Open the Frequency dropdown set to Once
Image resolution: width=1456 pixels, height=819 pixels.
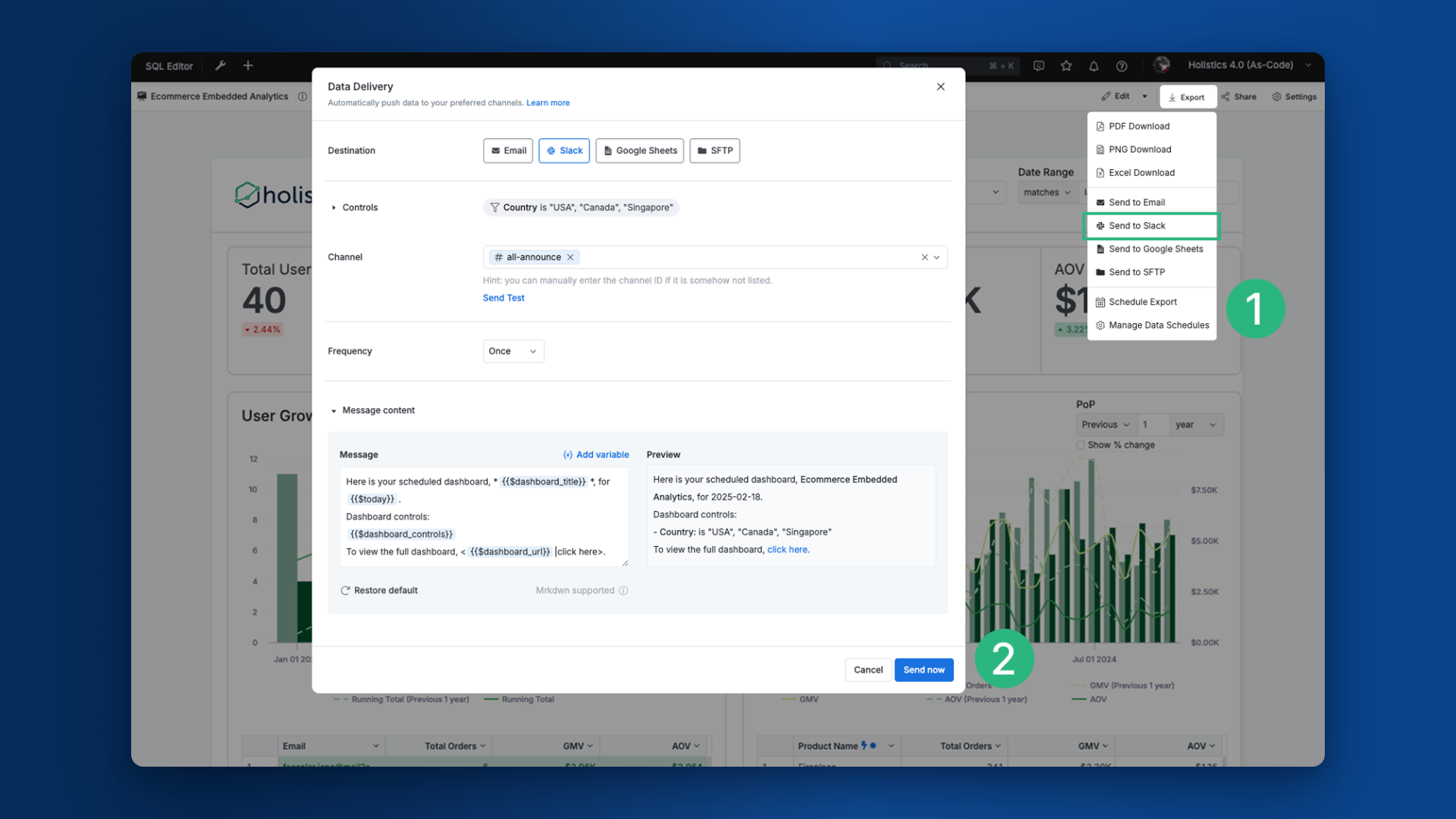tap(513, 351)
